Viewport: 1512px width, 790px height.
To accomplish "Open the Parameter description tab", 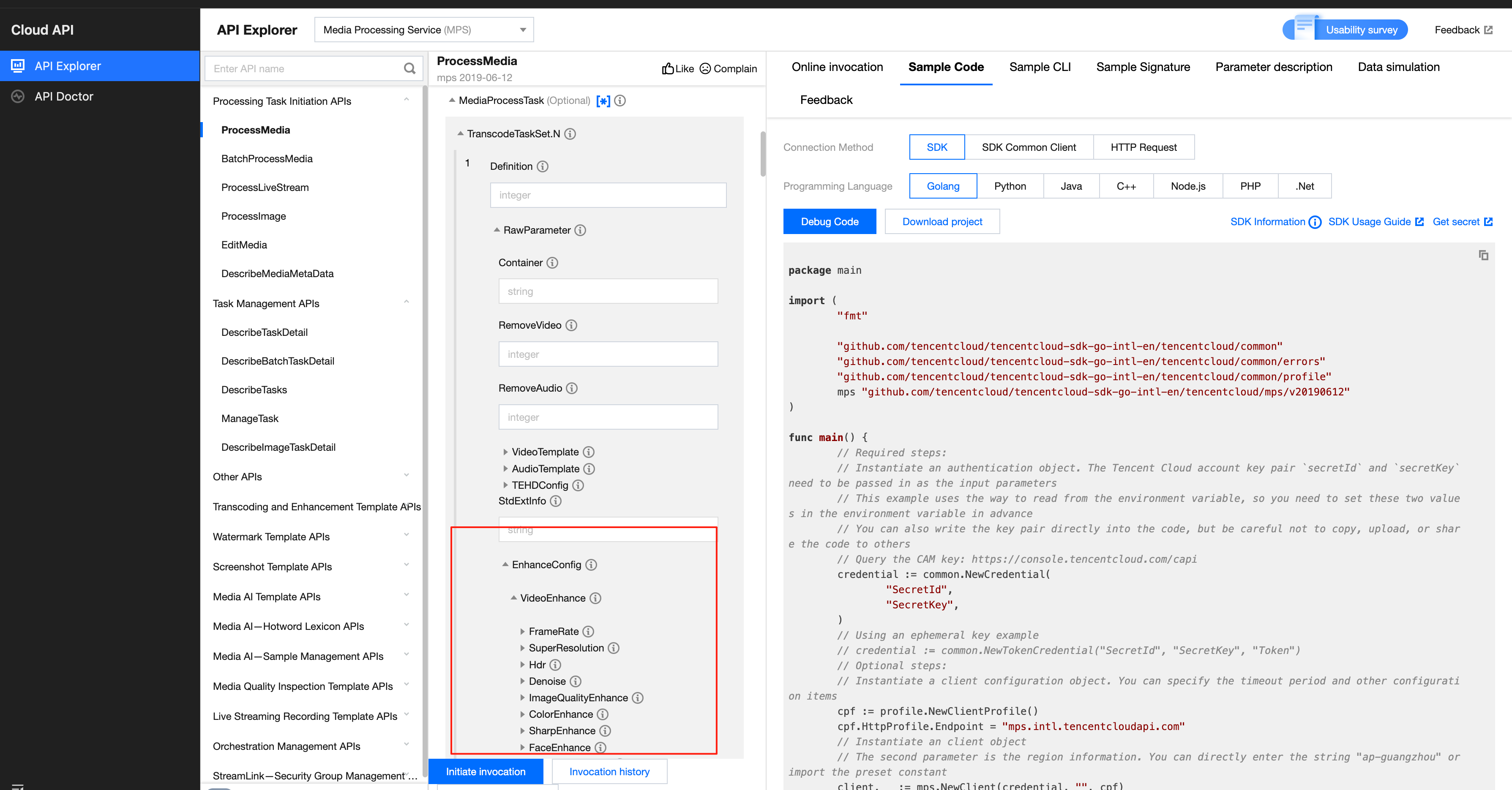I will [x=1273, y=67].
